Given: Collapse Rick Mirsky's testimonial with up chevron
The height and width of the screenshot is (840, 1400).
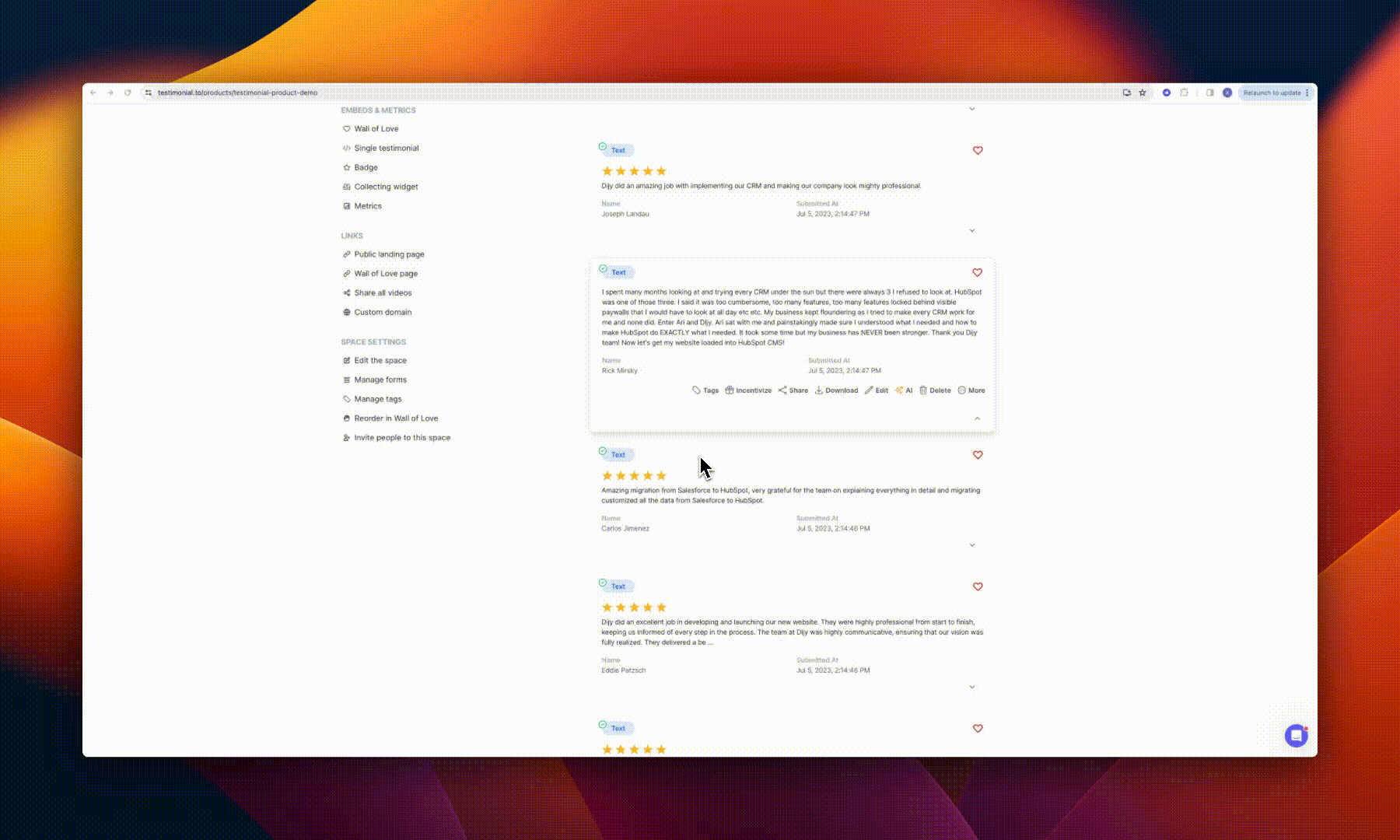Looking at the screenshot, I should 978,418.
